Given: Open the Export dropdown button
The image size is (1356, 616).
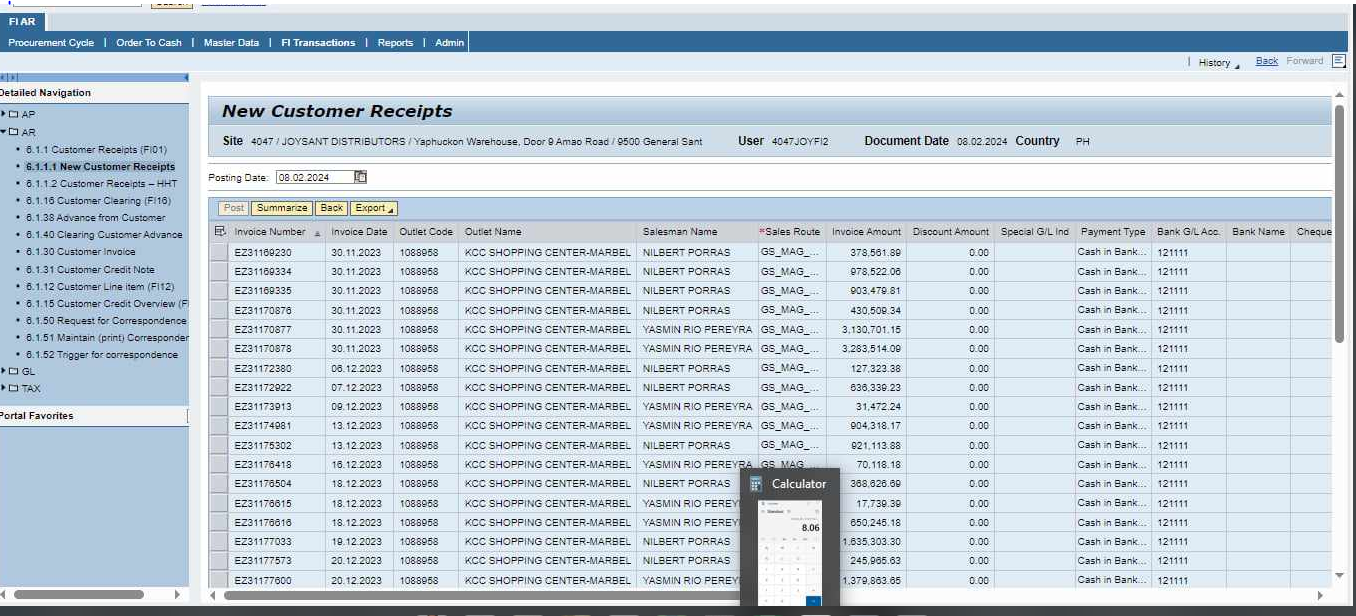Looking at the screenshot, I should click(x=374, y=208).
